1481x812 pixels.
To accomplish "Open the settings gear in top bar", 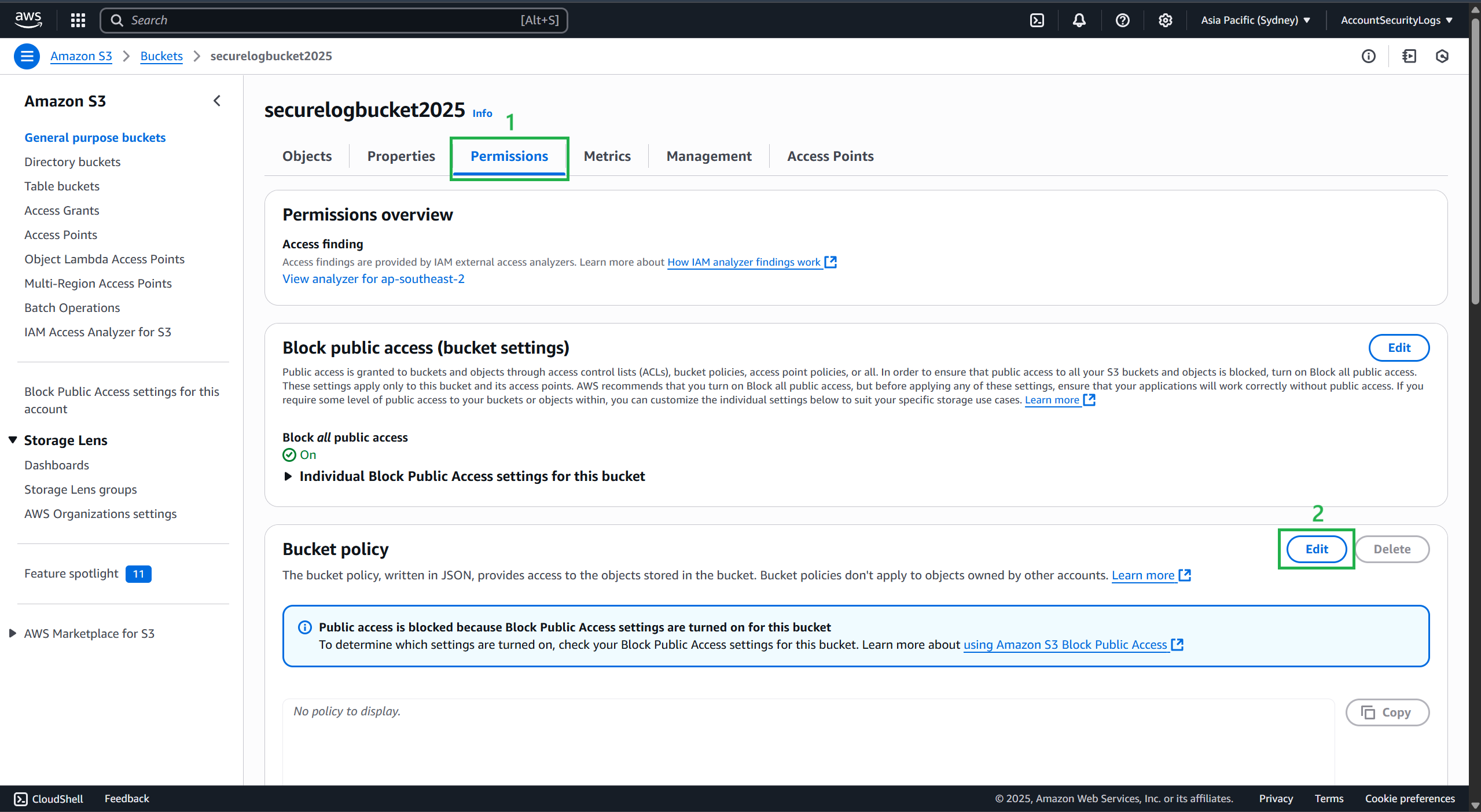I will click(x=1165, y=20).
